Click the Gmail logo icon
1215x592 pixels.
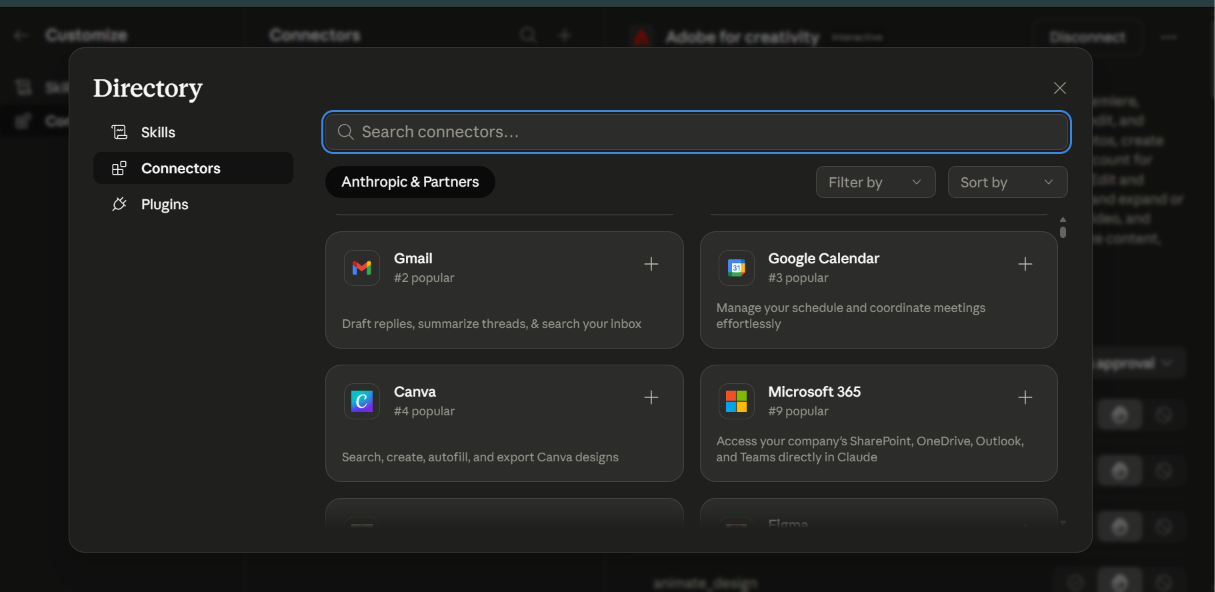point(362,268)
